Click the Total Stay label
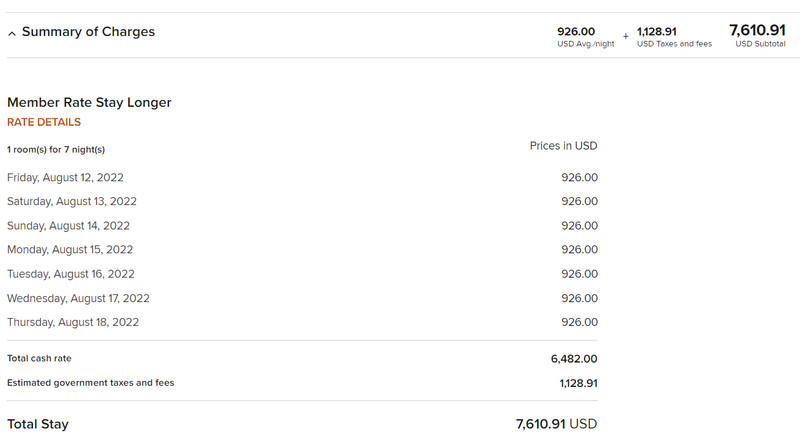Screen dimensions: 800x448 (x=38, y=424)
